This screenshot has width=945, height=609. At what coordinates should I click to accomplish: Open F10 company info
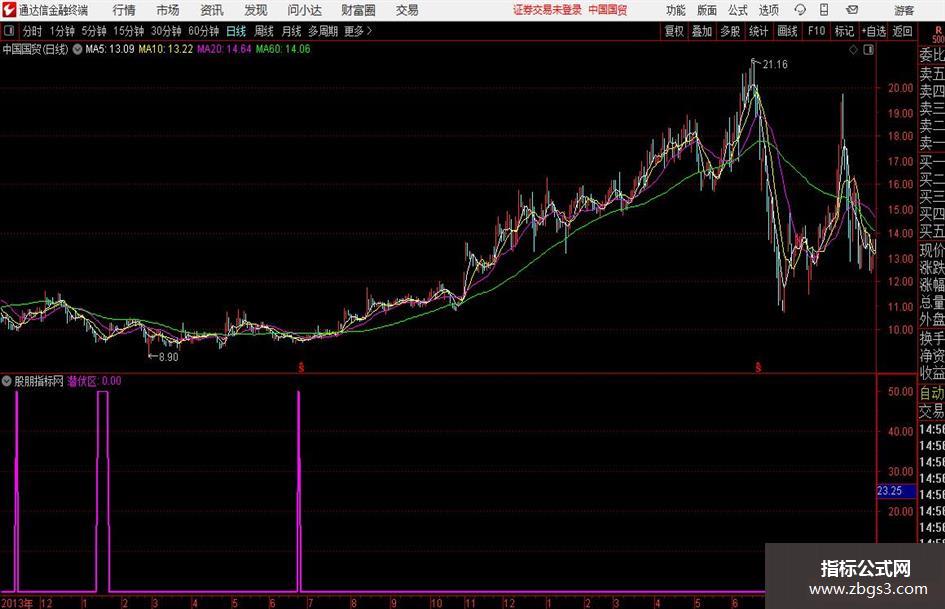tap(816, 31)
